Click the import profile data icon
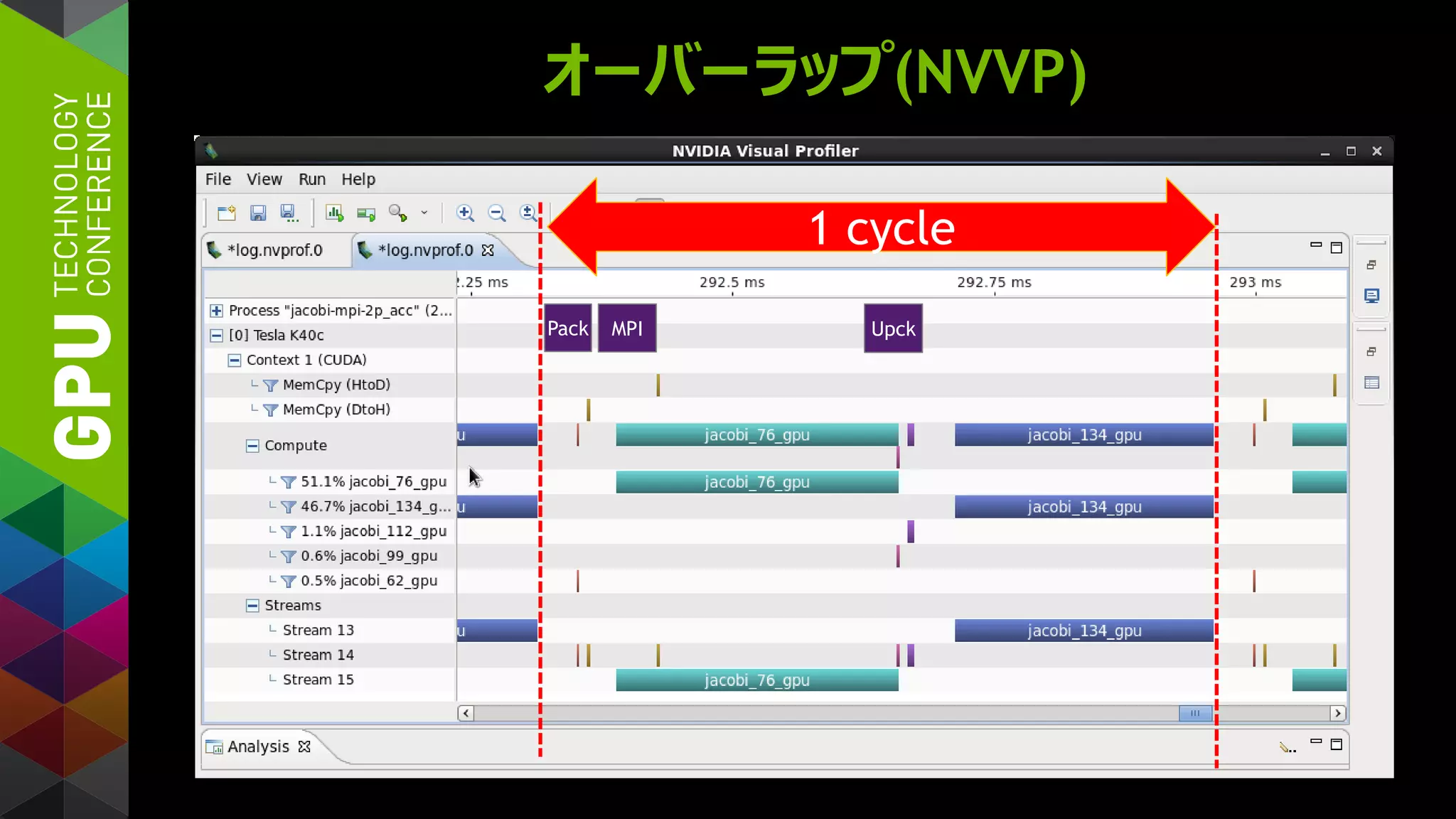This screenshot has height=819, width=1456. (366, 213)
